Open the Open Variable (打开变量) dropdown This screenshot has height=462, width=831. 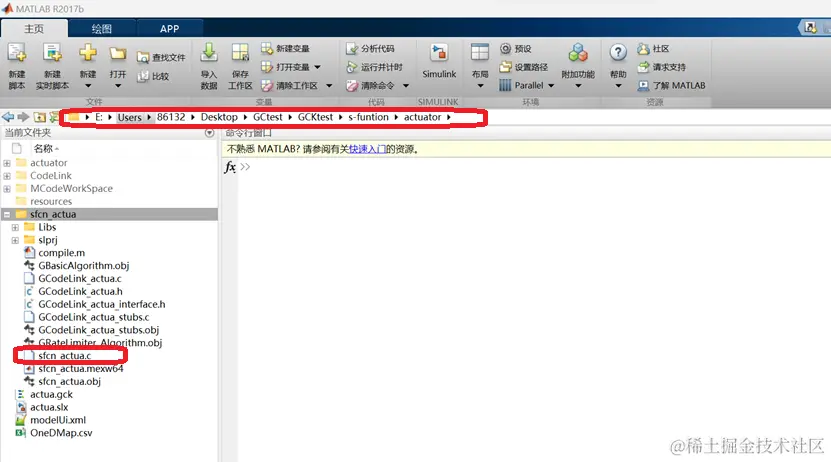coord(317,67)
